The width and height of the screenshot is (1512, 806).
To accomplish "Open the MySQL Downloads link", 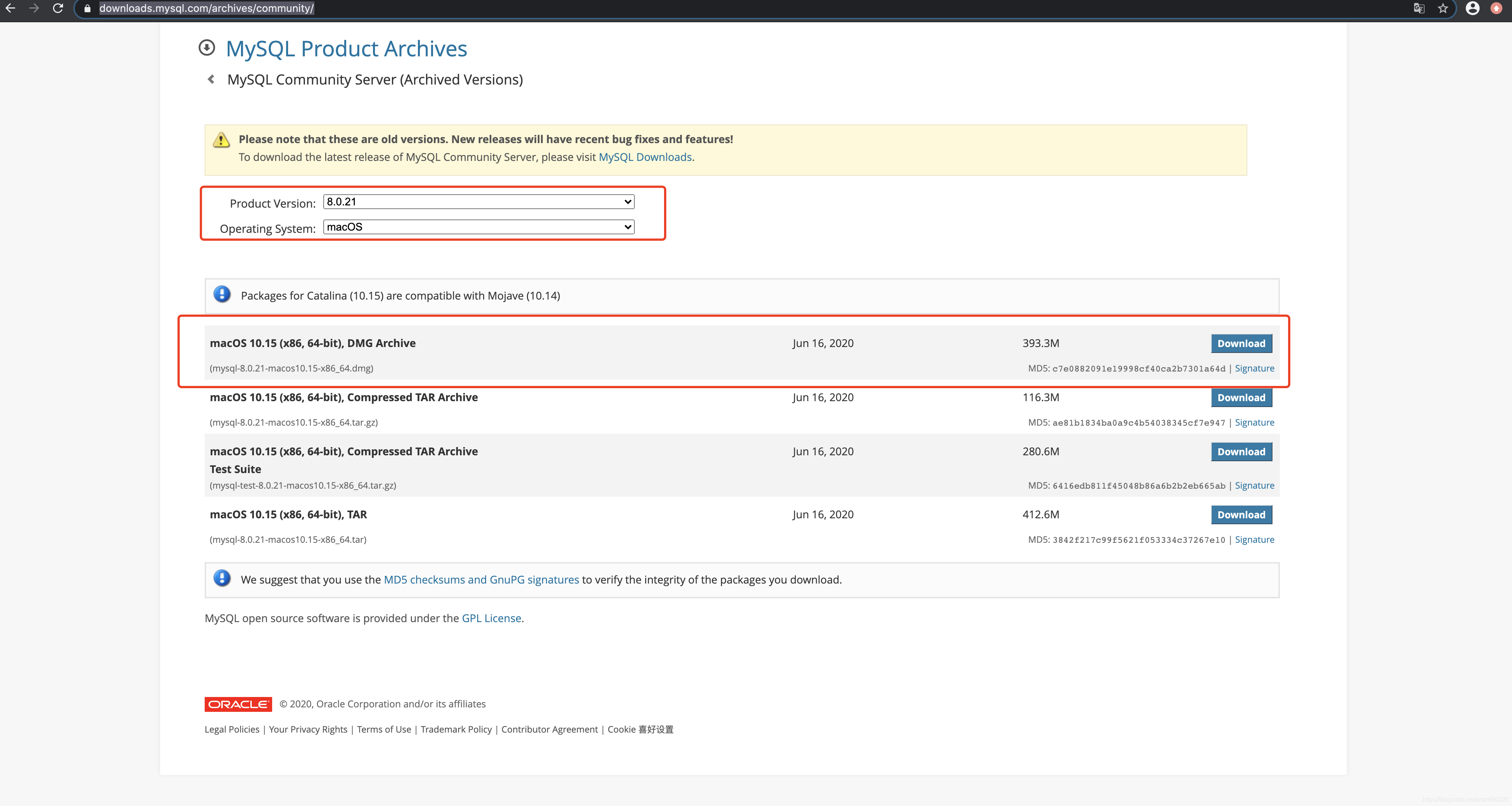I will [644, 157].
